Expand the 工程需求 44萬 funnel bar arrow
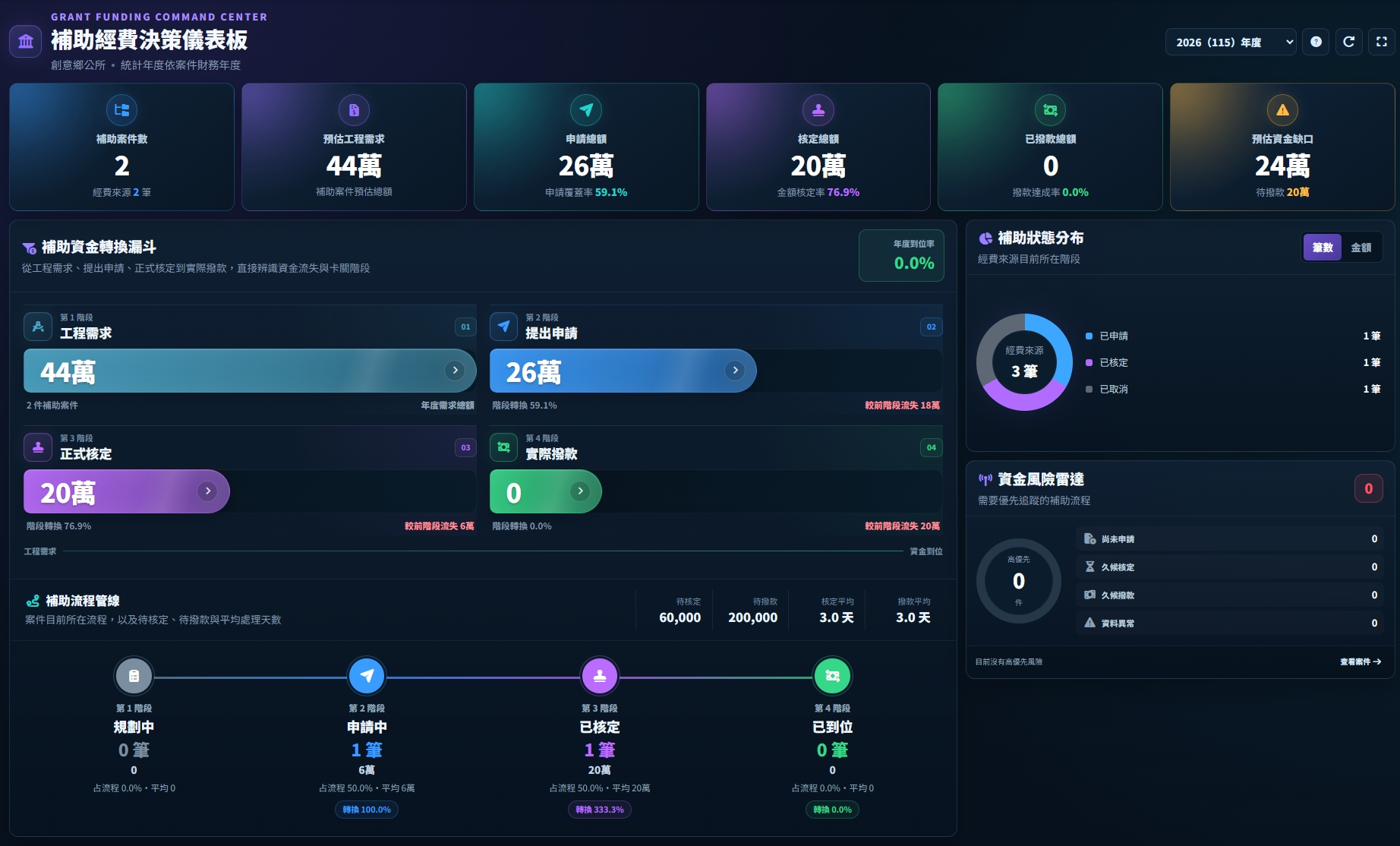This screenshot has width=1400, height=846. [x=455, y=371]
